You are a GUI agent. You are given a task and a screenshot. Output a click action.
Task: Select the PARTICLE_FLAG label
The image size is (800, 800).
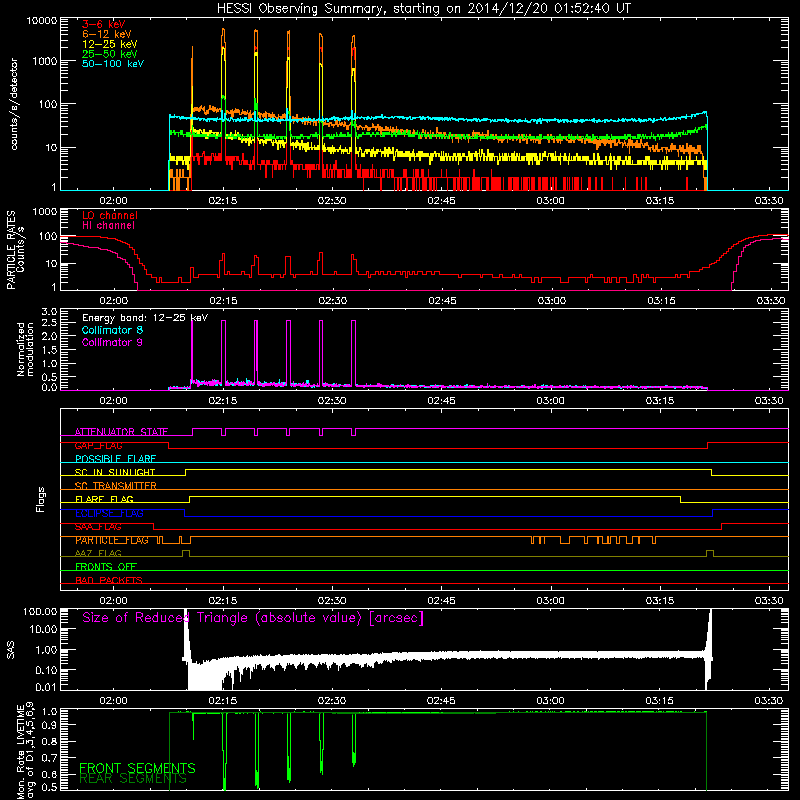112,540
